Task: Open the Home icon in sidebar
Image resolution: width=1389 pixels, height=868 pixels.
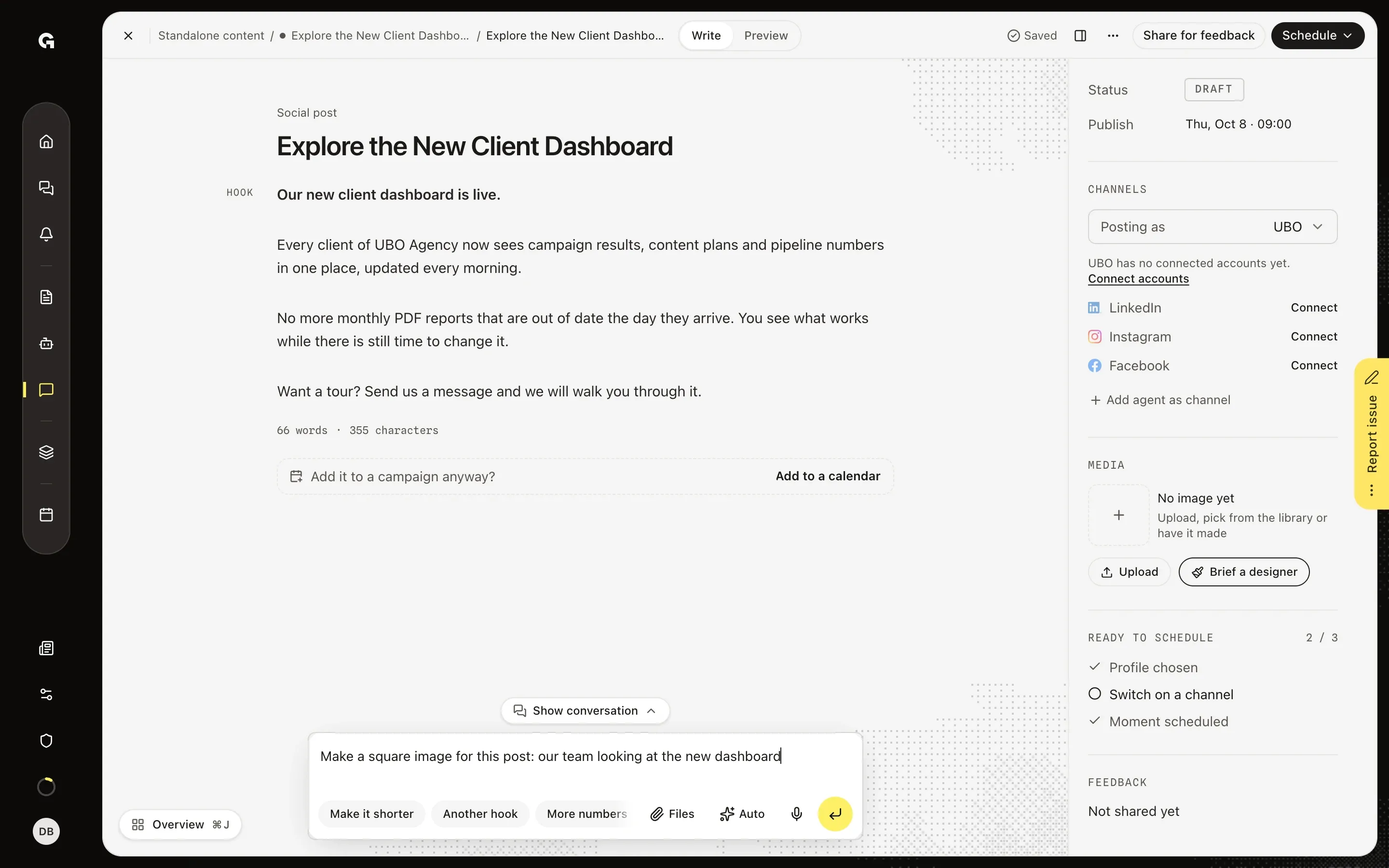Action: pyautogui.click(x=46, y=141)
